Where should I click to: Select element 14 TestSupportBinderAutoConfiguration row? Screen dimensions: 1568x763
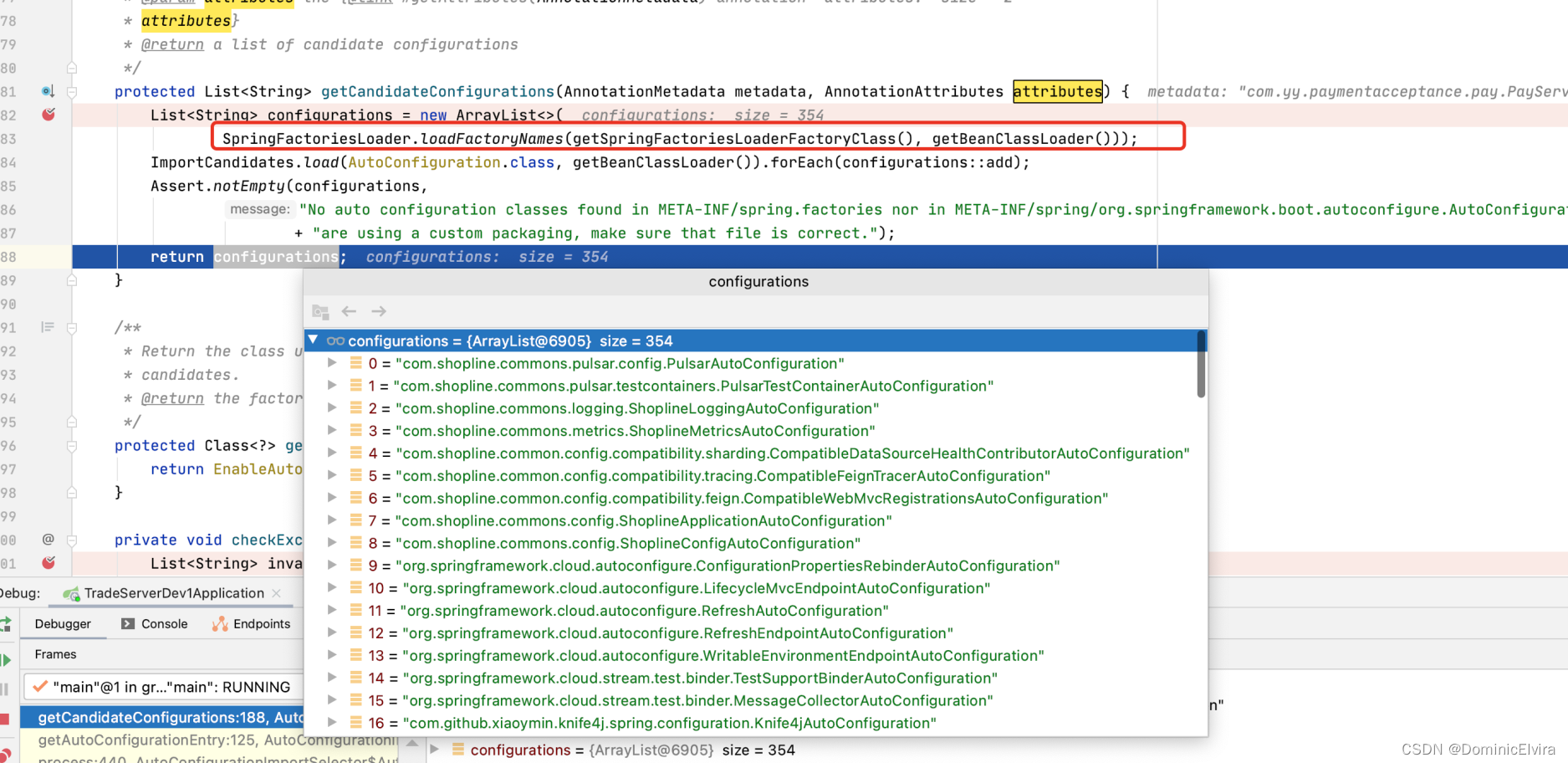pos(751,679)
